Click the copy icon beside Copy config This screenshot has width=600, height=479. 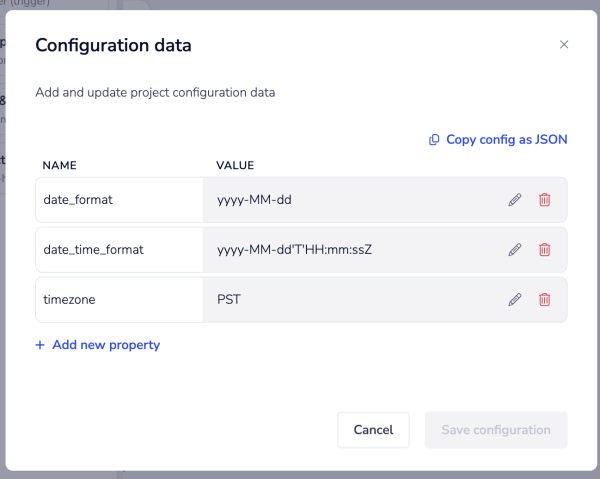coord(434,140)
